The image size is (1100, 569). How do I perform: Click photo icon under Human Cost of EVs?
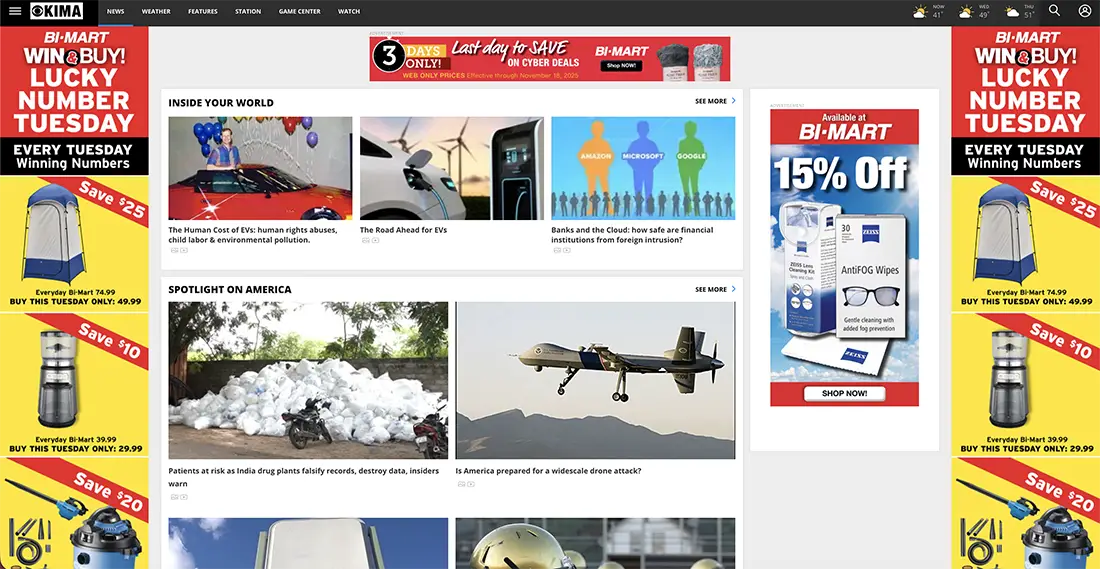tap(175, 250)
